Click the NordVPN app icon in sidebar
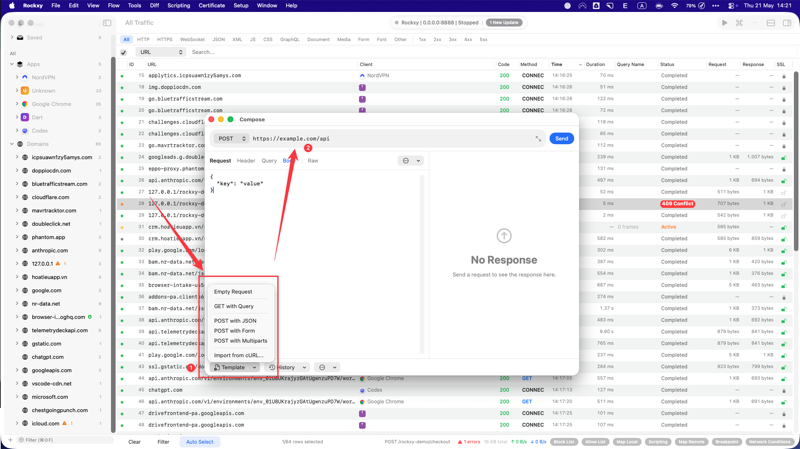Screen dimensions: 800x449 click(24, 78)
